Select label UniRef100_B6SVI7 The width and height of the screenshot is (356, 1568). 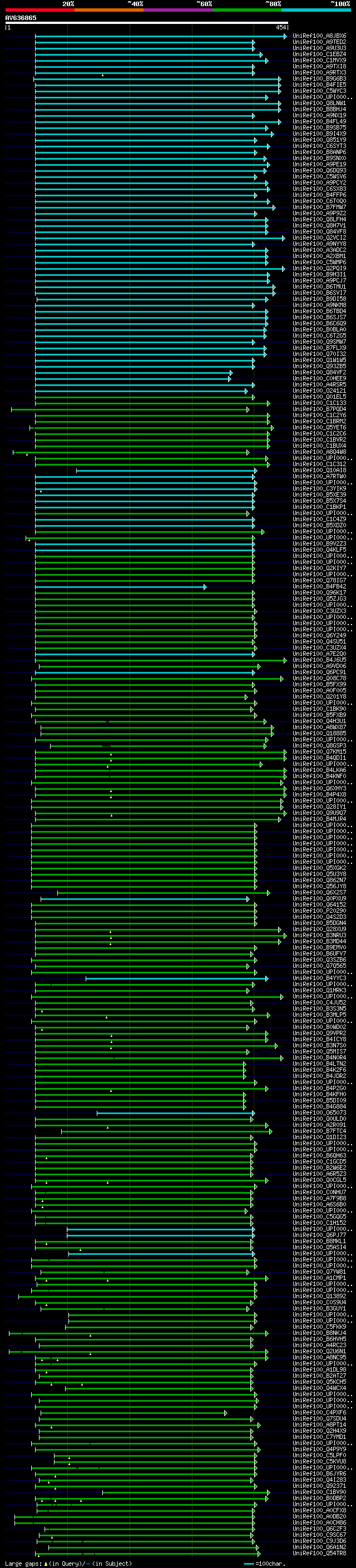coord(319,293)
